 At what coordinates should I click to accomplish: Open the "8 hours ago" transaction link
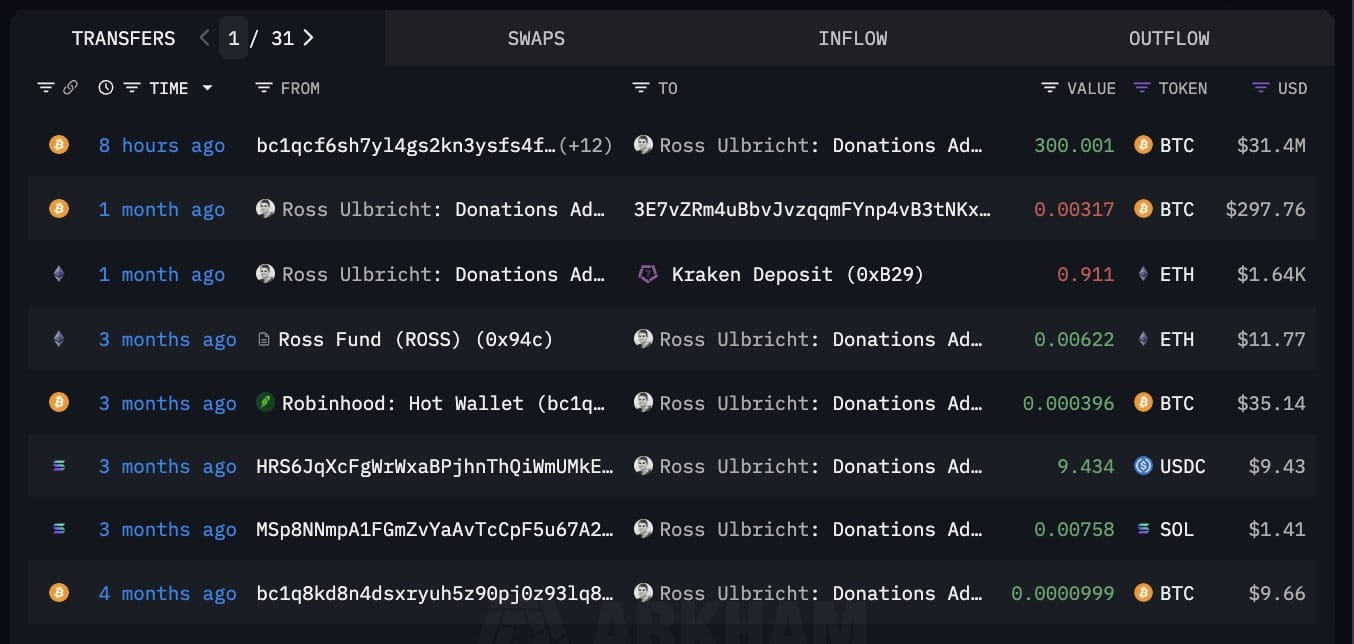click(x=161, y=145)
